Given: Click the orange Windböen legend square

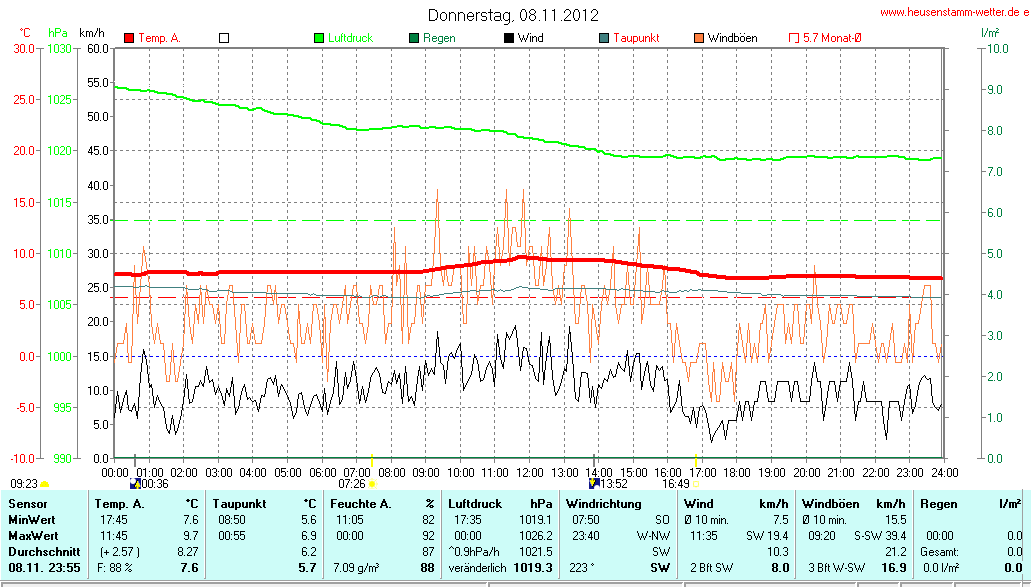Looking at the screenshot, I should pyautogui.click(x=698, y=38).
